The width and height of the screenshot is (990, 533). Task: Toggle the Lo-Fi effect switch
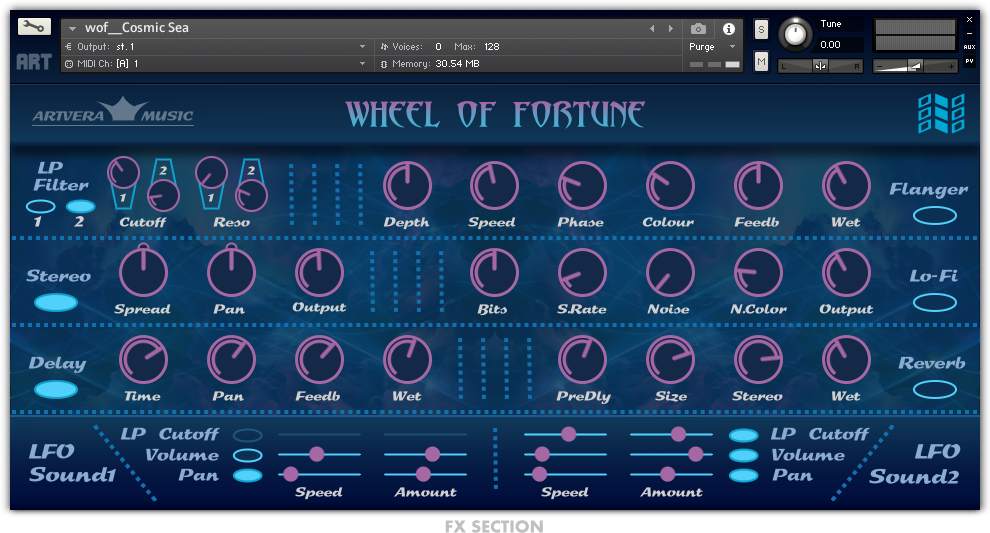(934, 302)
